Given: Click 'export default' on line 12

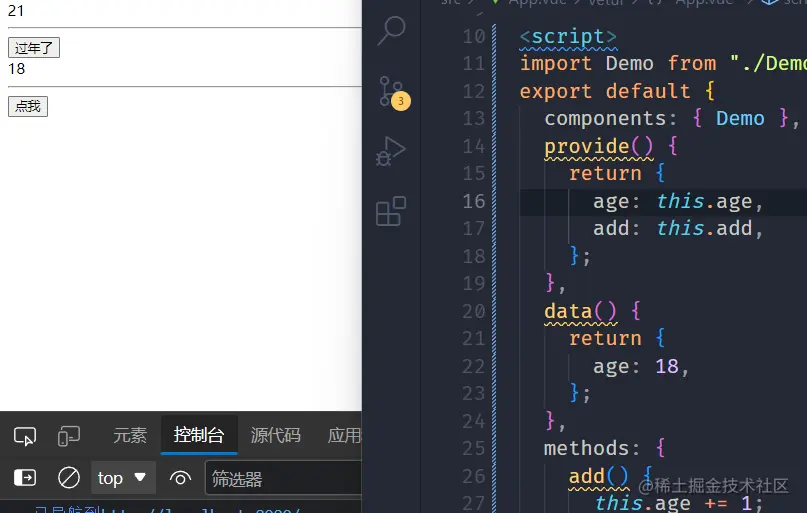Looking at the screenshot, I should (605, 92).
